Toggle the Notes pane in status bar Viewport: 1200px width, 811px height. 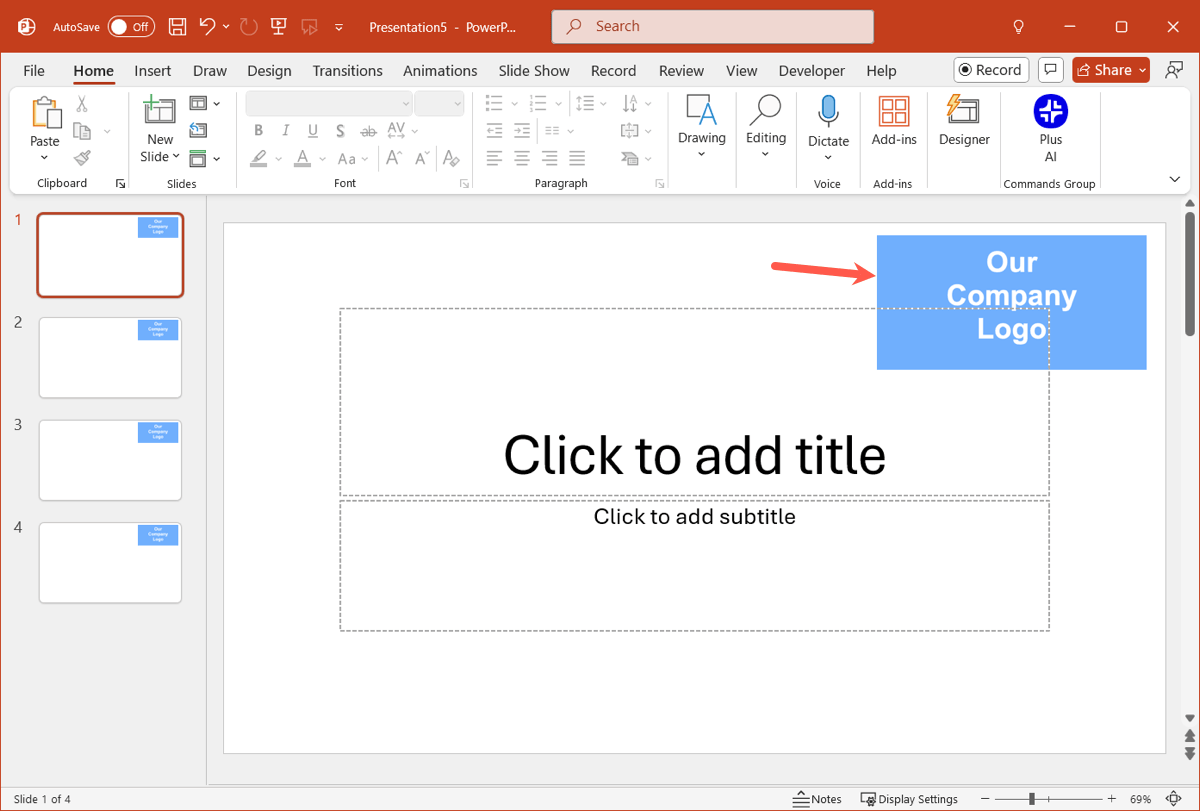point(817,799)
